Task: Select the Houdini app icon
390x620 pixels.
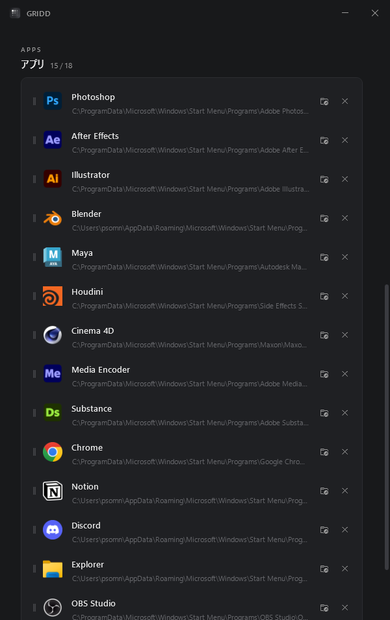Action: point(53,296)
